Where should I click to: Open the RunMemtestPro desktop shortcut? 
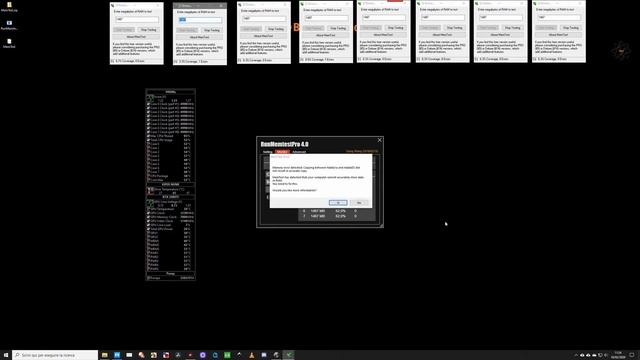(x=9, y=25)
